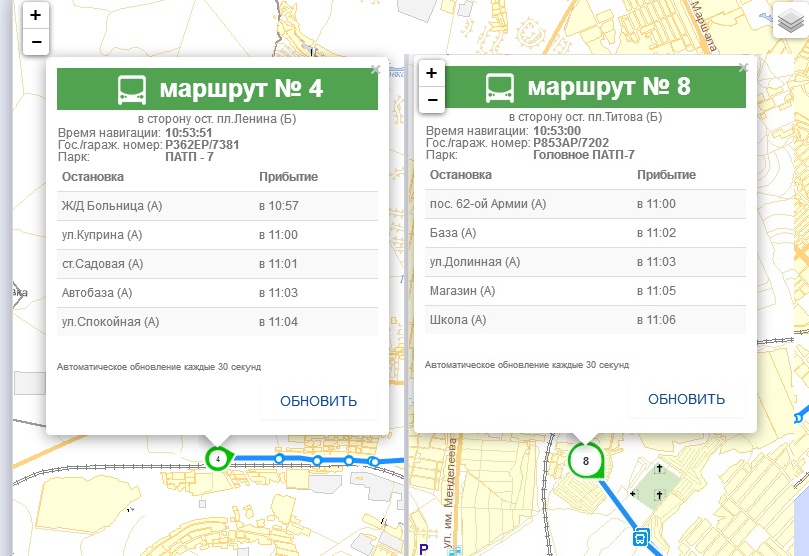Image resolution: width=809 pixels, height=556 pixels.
Task: Select Школа (А) stop row
Action: (x=585, y=320)
